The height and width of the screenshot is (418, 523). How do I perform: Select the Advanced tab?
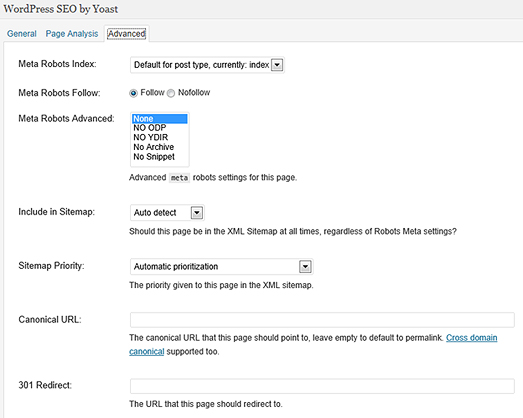126,34
